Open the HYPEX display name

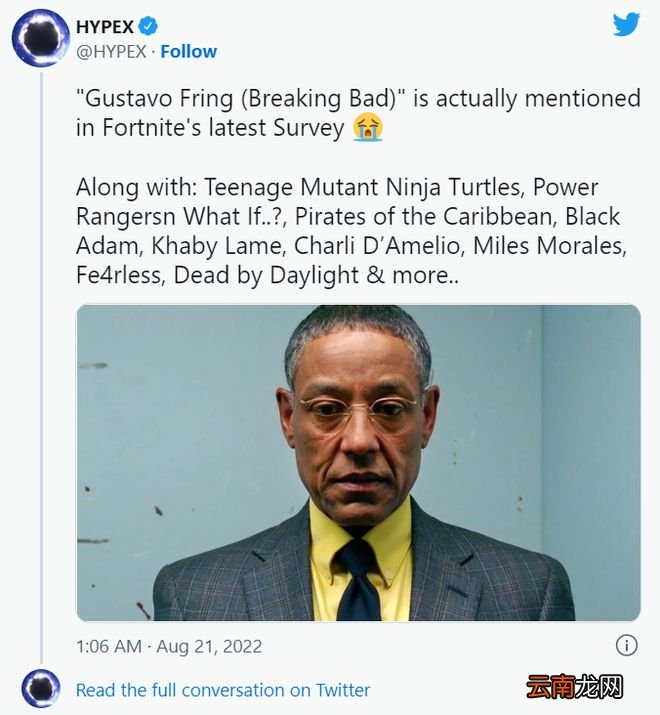tap(105, 26)
